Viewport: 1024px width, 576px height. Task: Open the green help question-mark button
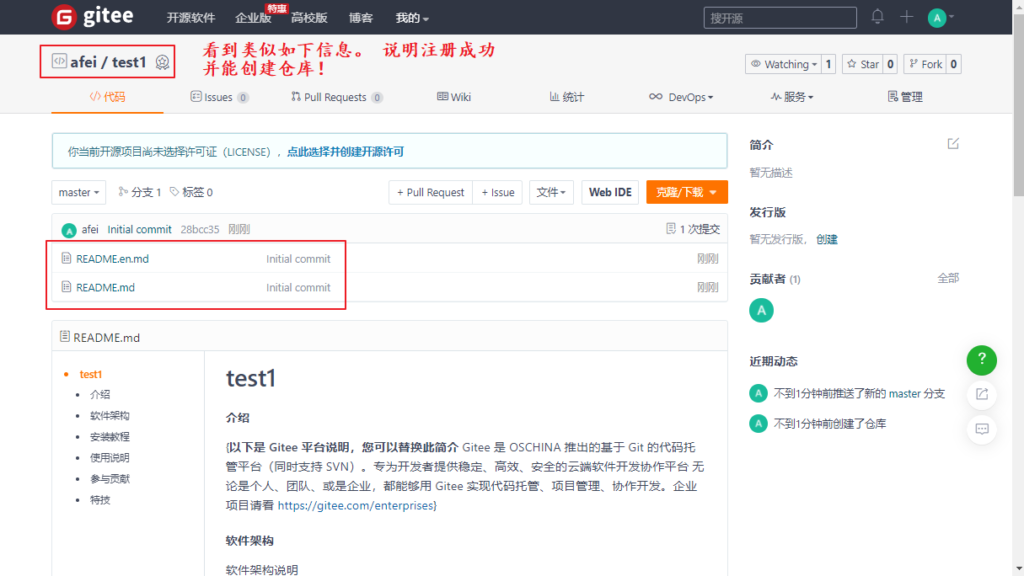click(x=982, y=359)
